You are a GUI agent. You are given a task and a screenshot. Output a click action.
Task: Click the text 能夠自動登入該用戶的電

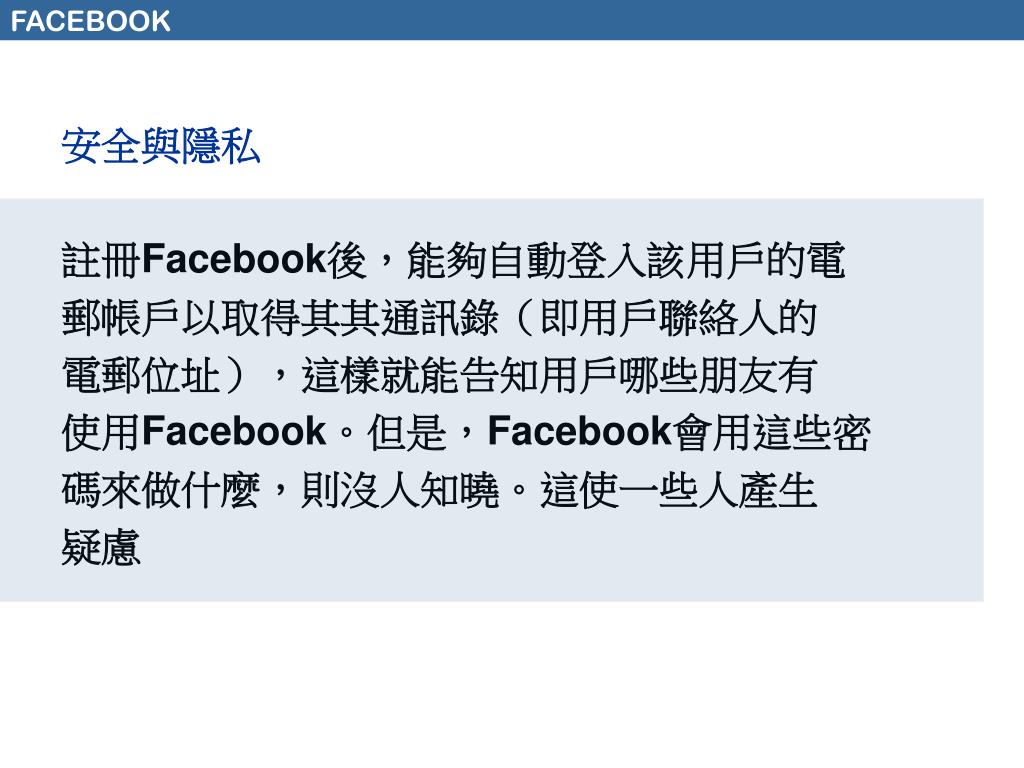point(626,260)
